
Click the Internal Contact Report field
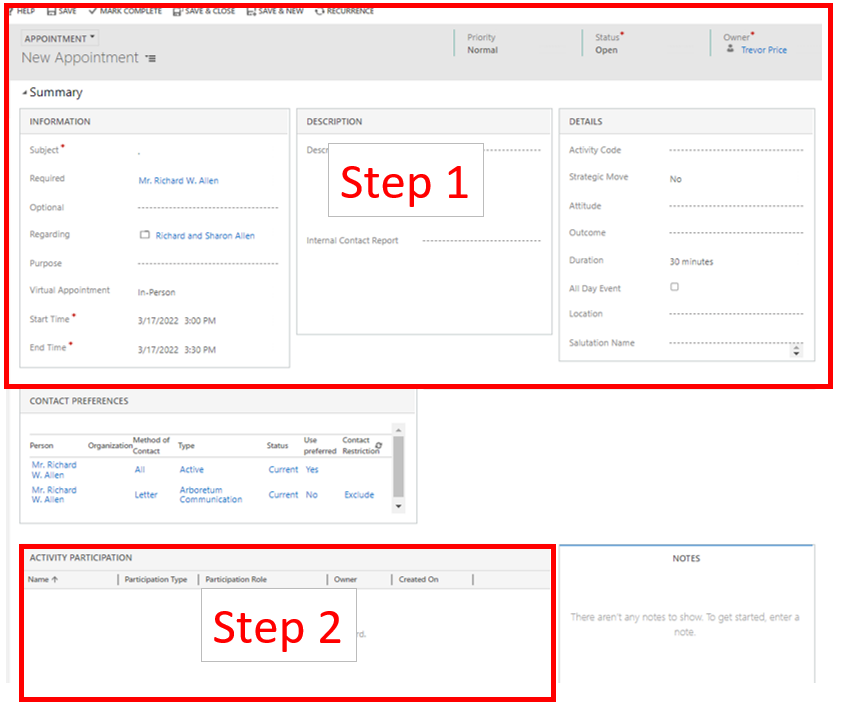[x=481, y=241]
